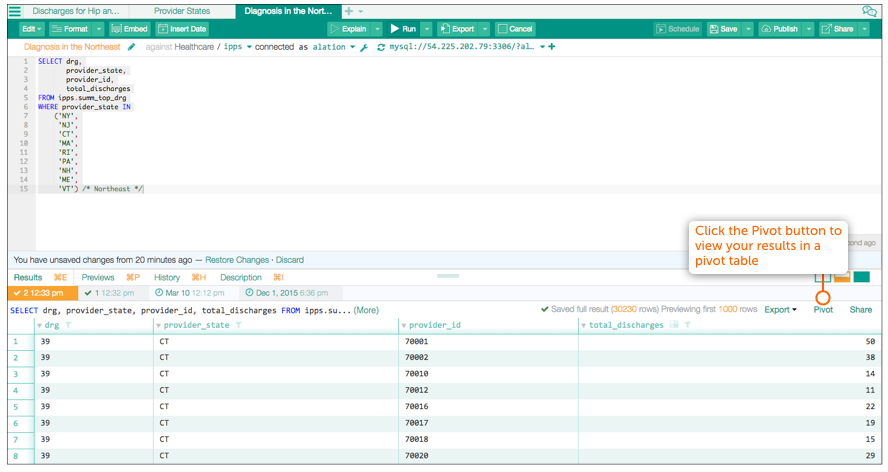Open the new tab options arrow
The width and height of the screenshot is (888, 472).
point(361,11)
